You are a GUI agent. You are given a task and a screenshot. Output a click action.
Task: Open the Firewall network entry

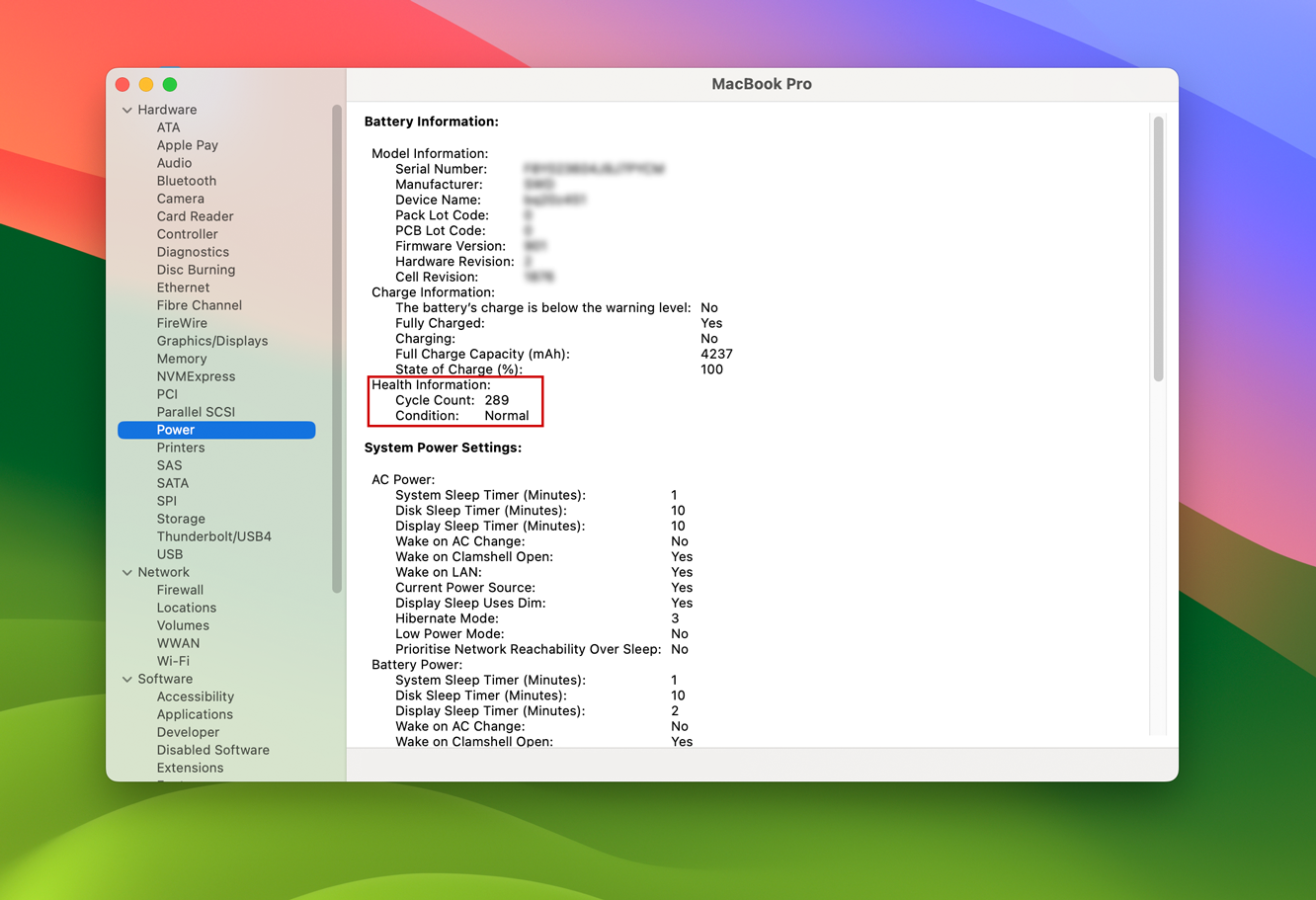[x=180, y=590]
